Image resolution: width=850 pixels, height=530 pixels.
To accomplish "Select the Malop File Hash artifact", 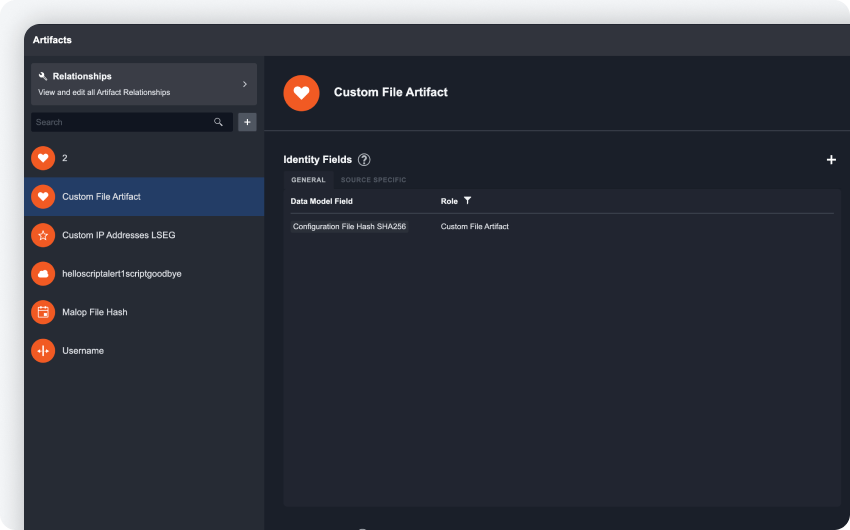I will pos(95,312).
